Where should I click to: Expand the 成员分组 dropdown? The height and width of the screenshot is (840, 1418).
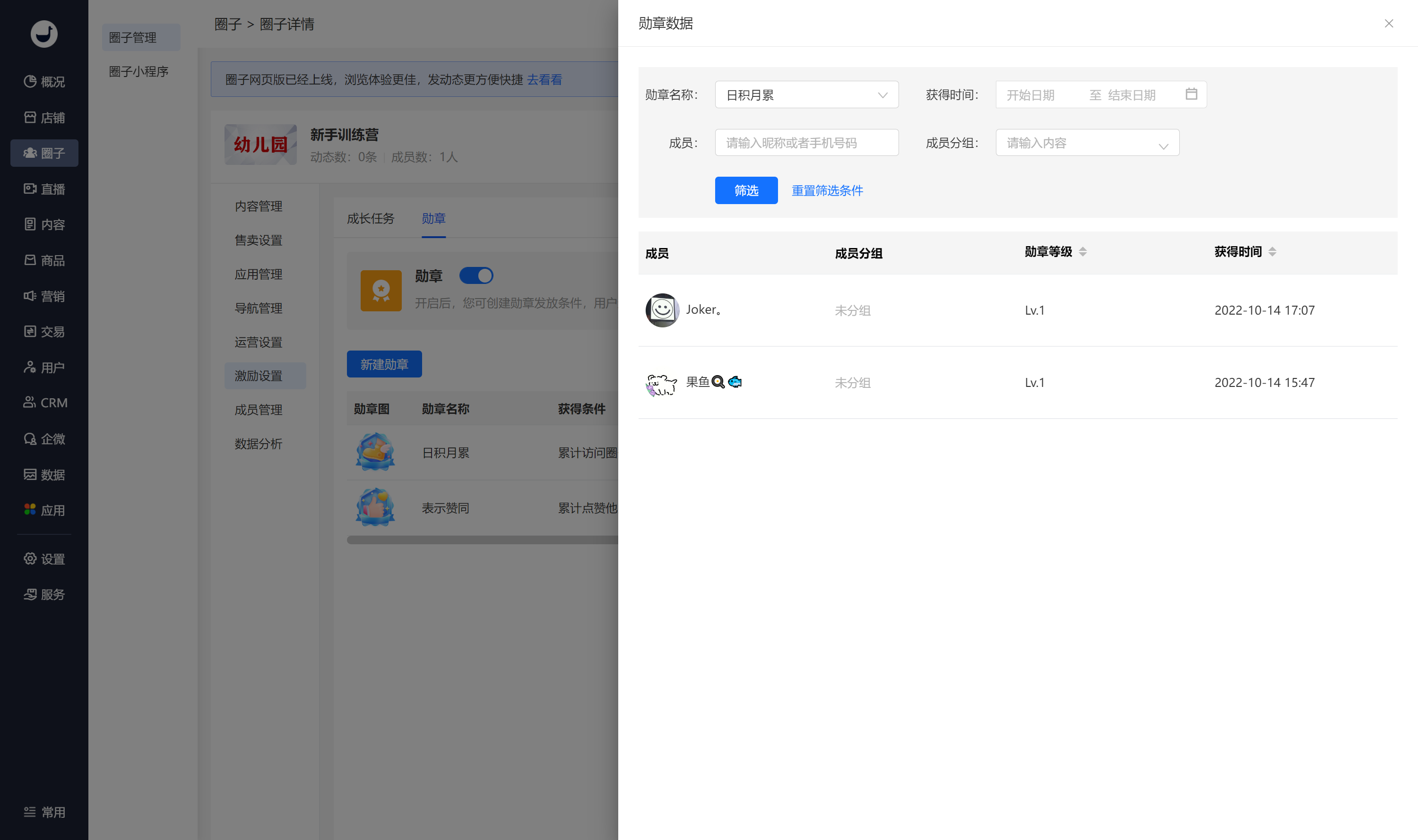click(x=1087, y=143)
